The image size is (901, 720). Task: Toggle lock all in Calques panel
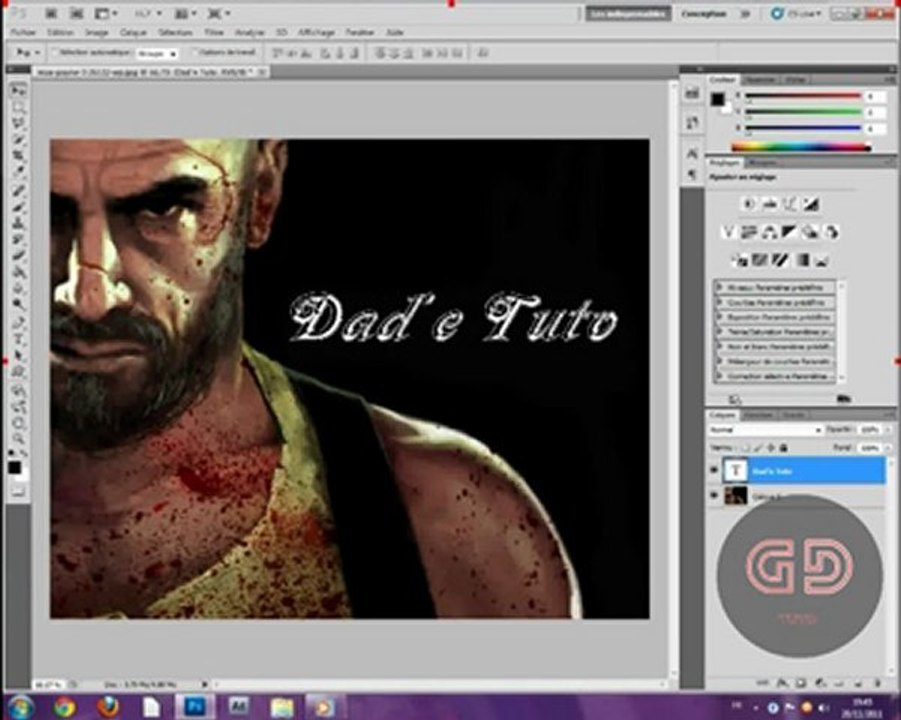click(783, 447)
